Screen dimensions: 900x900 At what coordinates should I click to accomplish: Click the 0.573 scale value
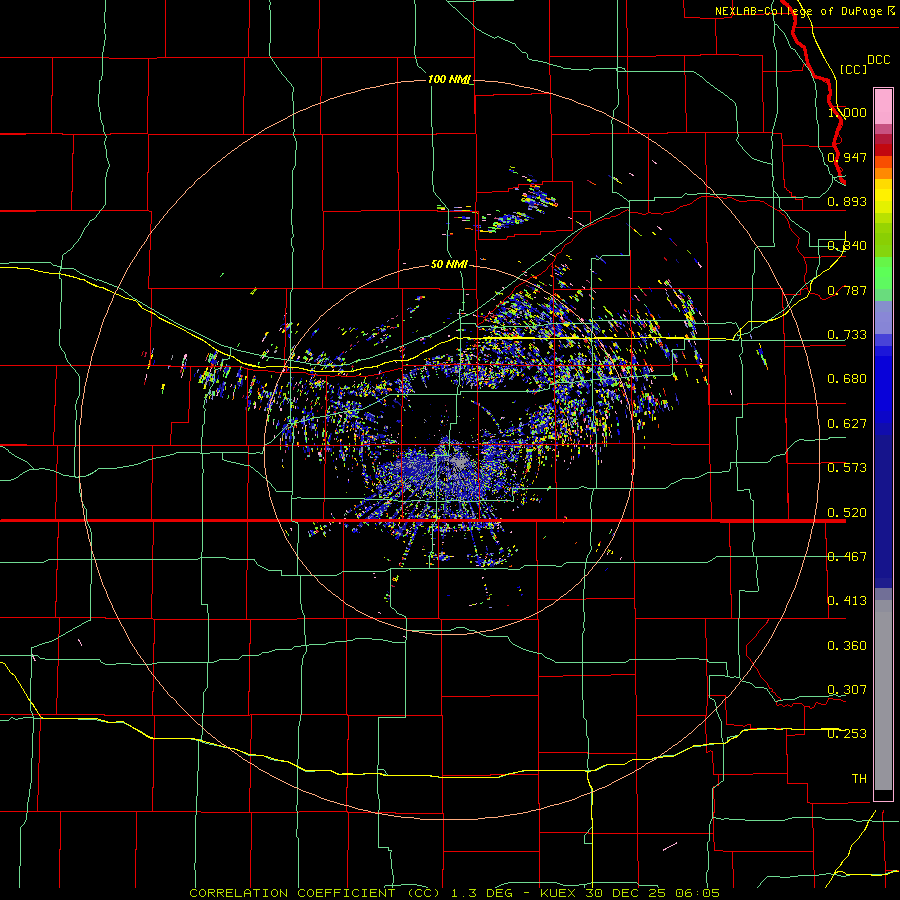(847, 468)
